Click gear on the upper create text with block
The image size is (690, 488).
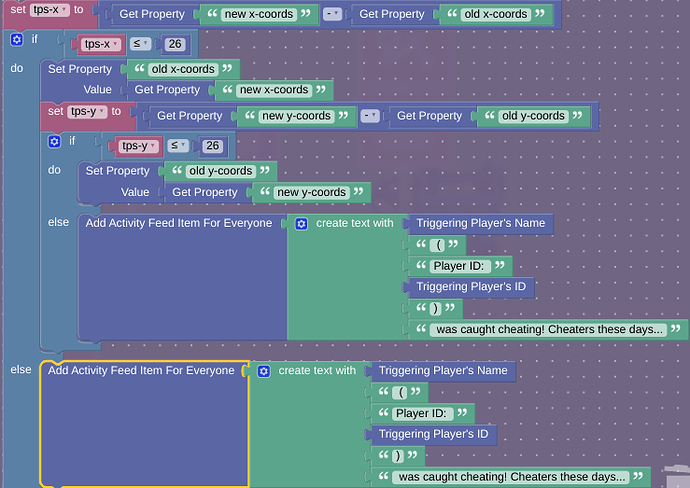tap(302, 223)
